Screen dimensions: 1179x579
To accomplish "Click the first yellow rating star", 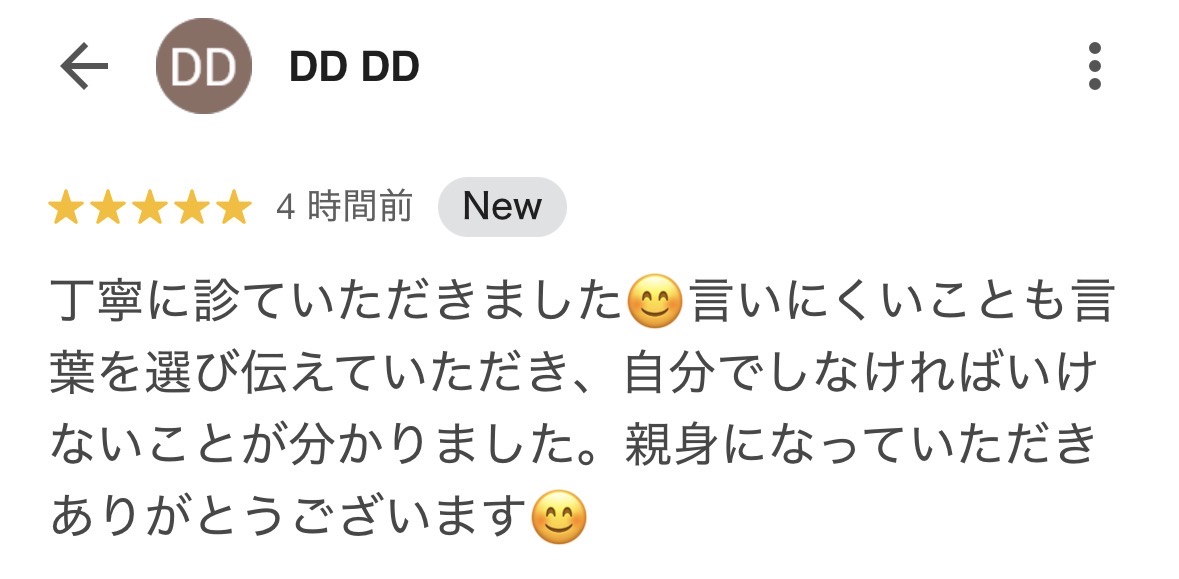I will 66,207.
